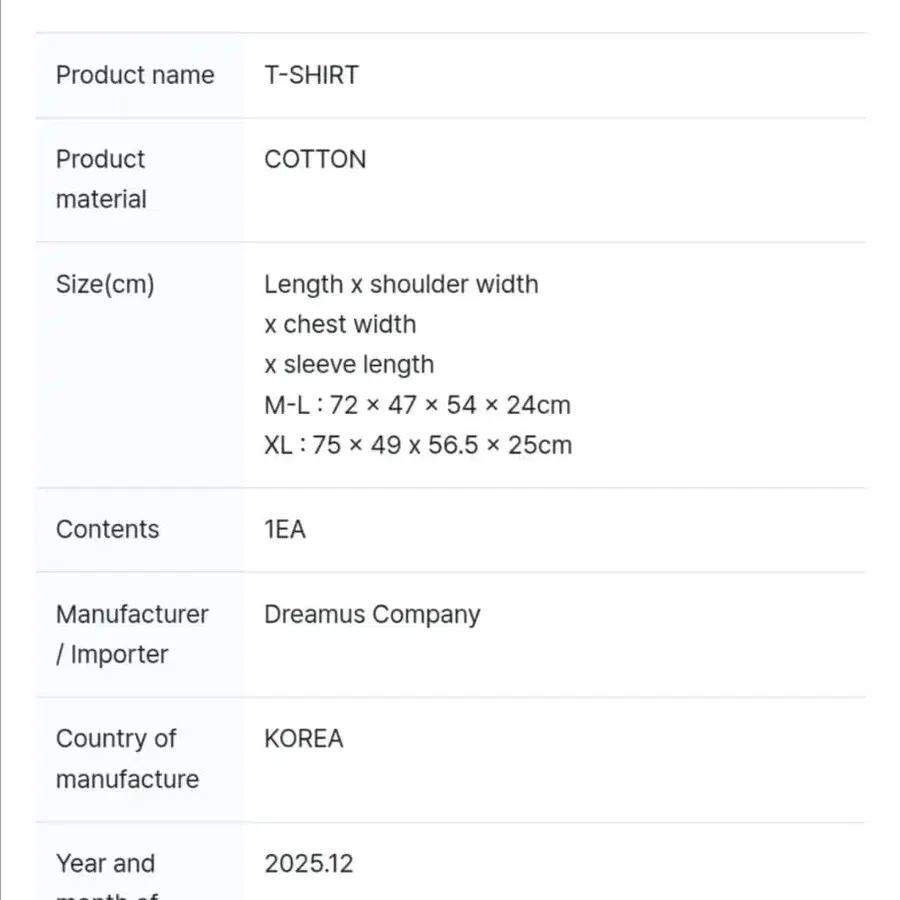Click the 'Contents' row label
The width and height of the screenshot is (900, 900).
point(108,529)
